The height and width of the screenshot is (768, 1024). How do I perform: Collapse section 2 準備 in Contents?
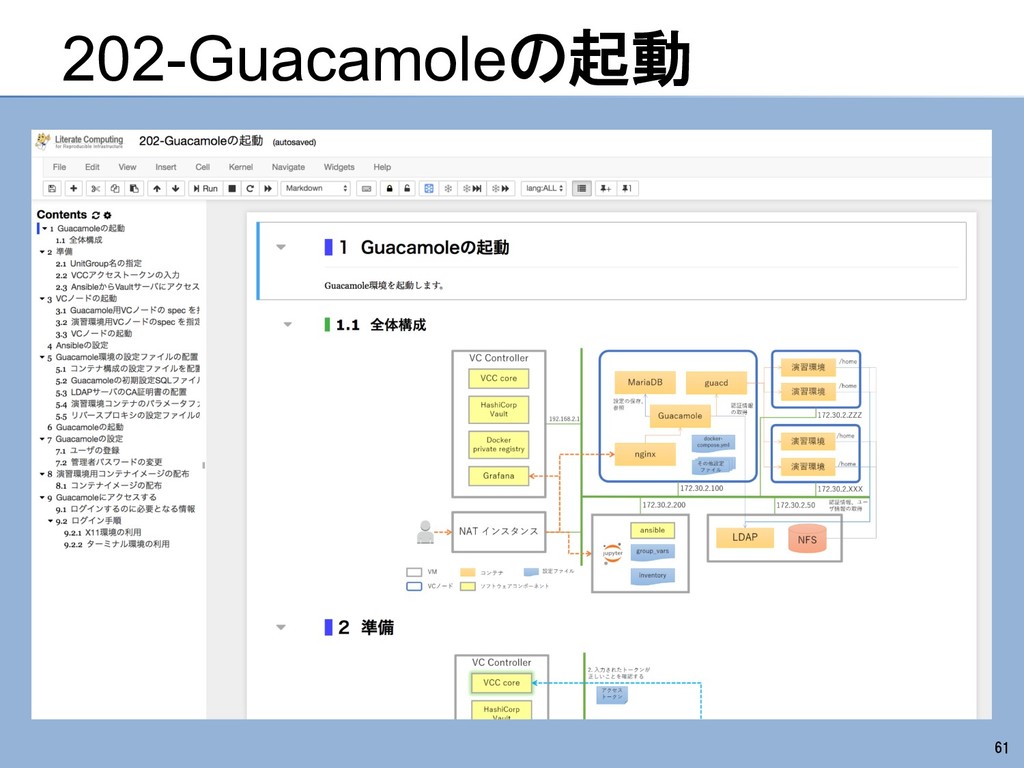(x=42, y=252)
